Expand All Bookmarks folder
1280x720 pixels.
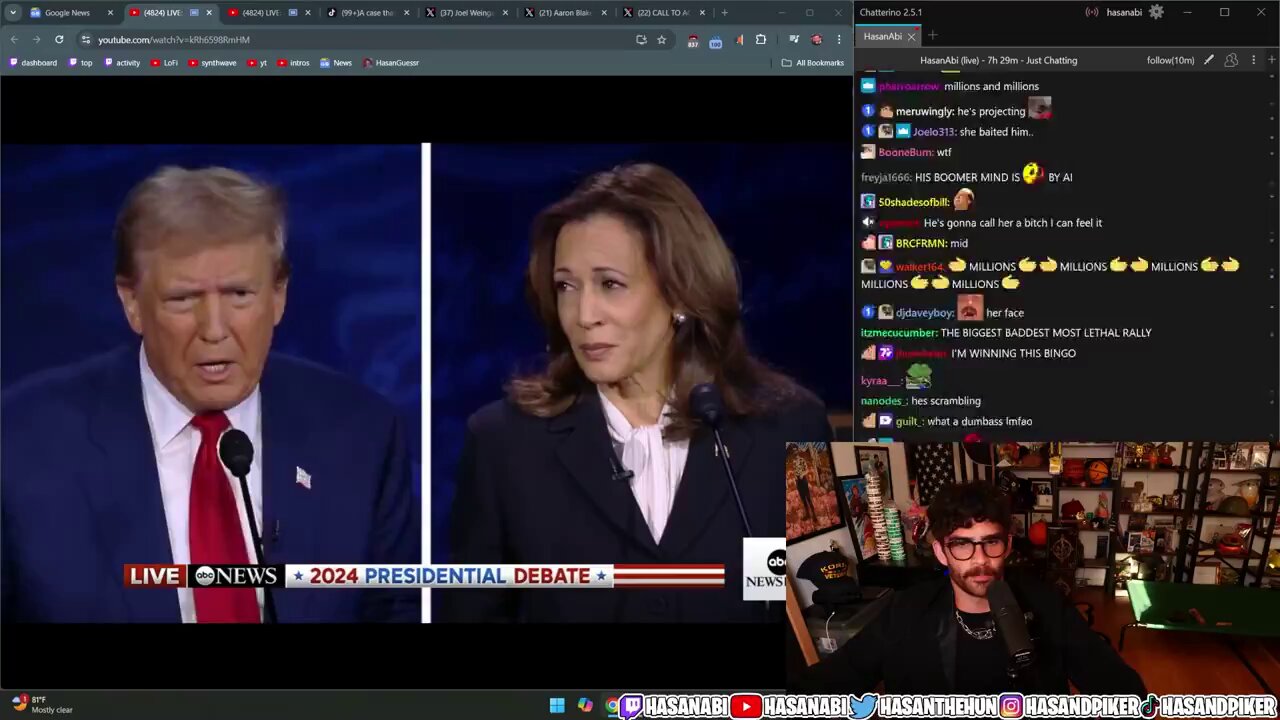click(813, 62)
